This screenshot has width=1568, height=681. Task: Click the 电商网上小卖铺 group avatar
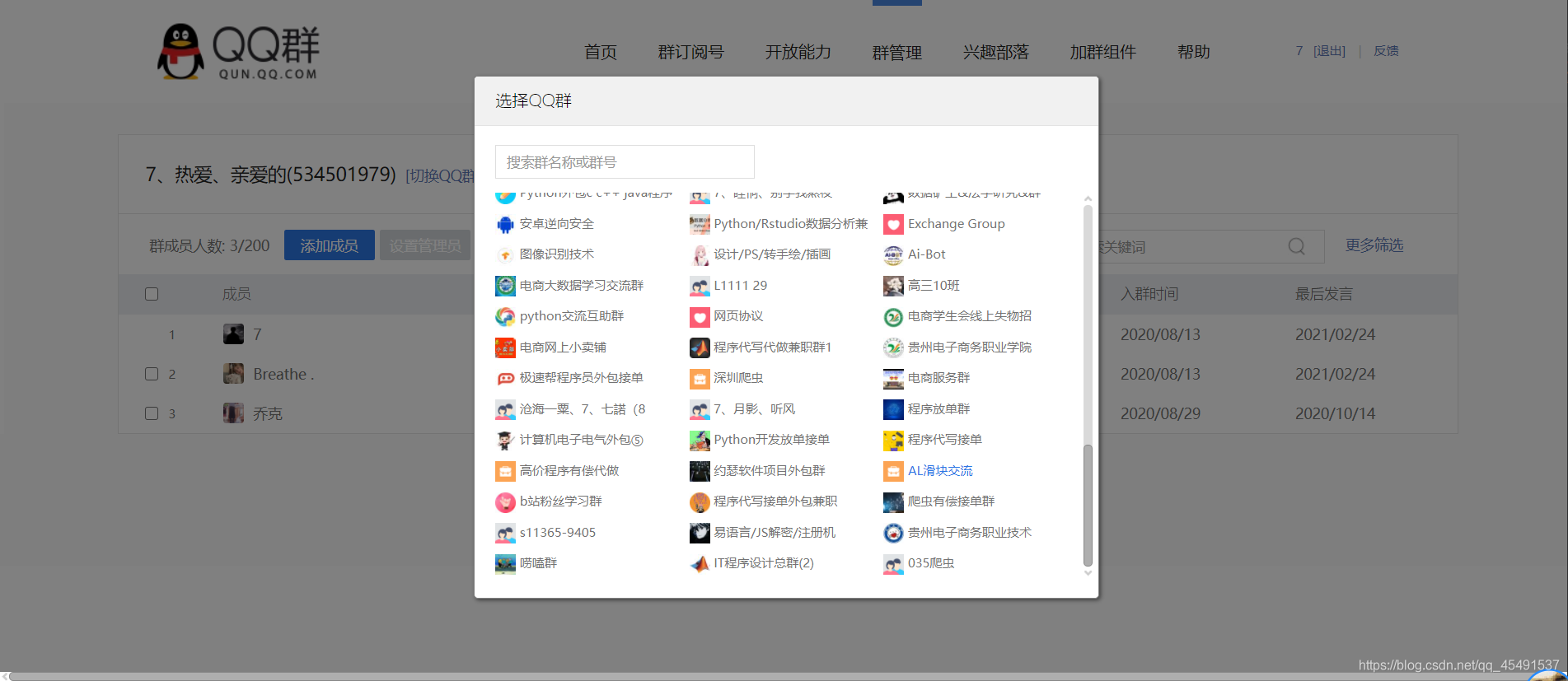click(505, 347)
